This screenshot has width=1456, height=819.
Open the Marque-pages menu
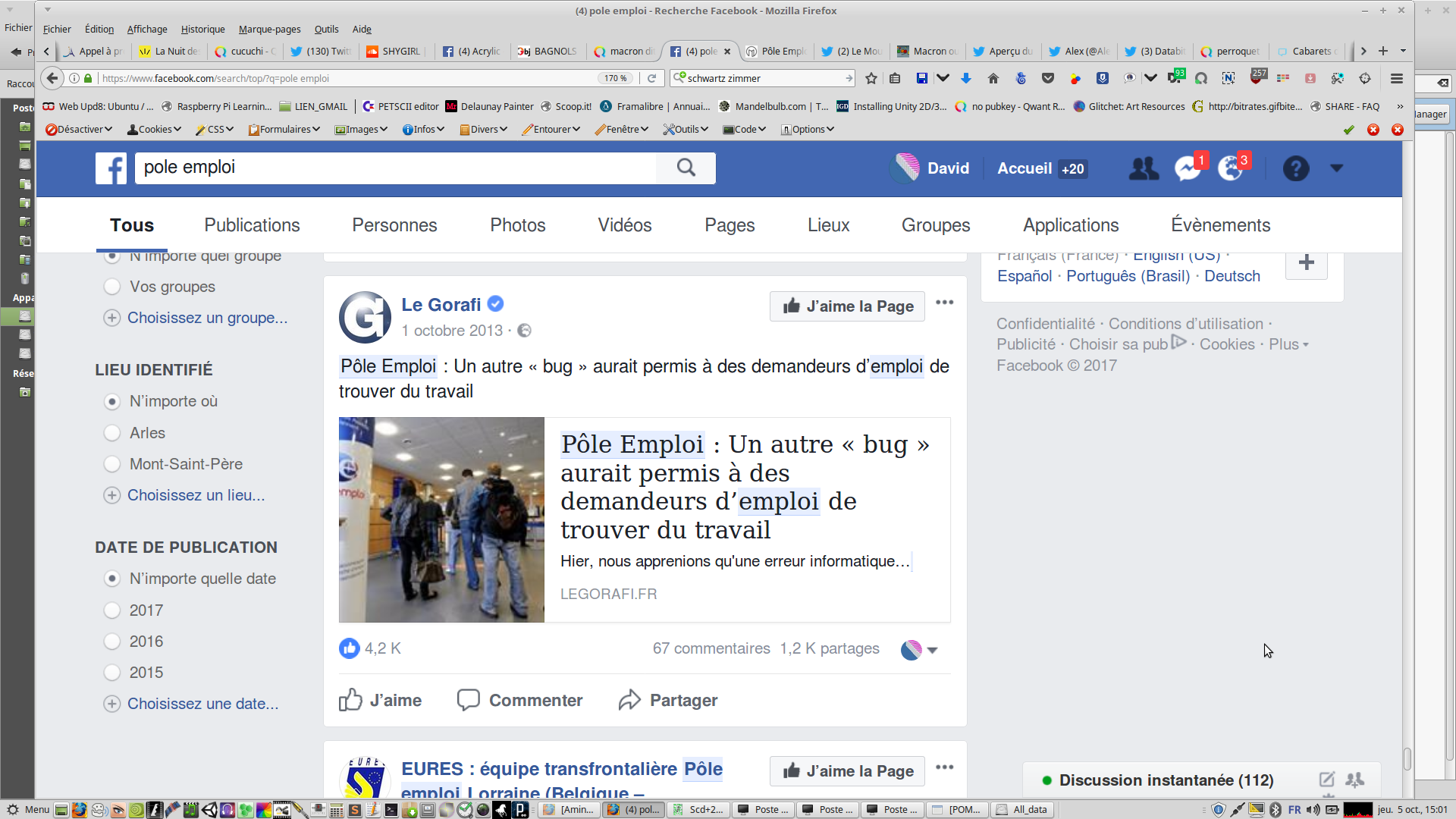coord(269,29)
